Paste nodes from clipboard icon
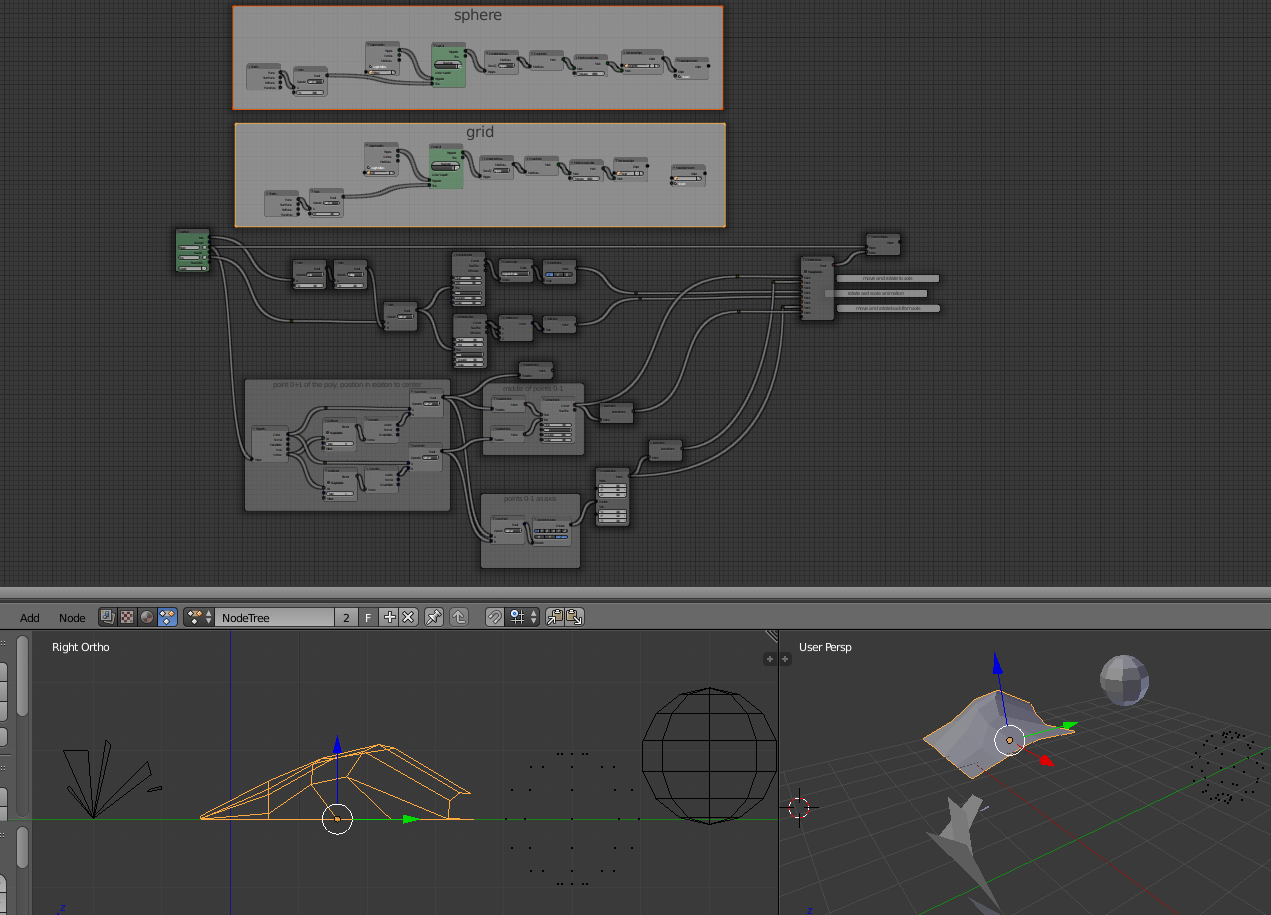1271x915 pixels. point(574,617)
